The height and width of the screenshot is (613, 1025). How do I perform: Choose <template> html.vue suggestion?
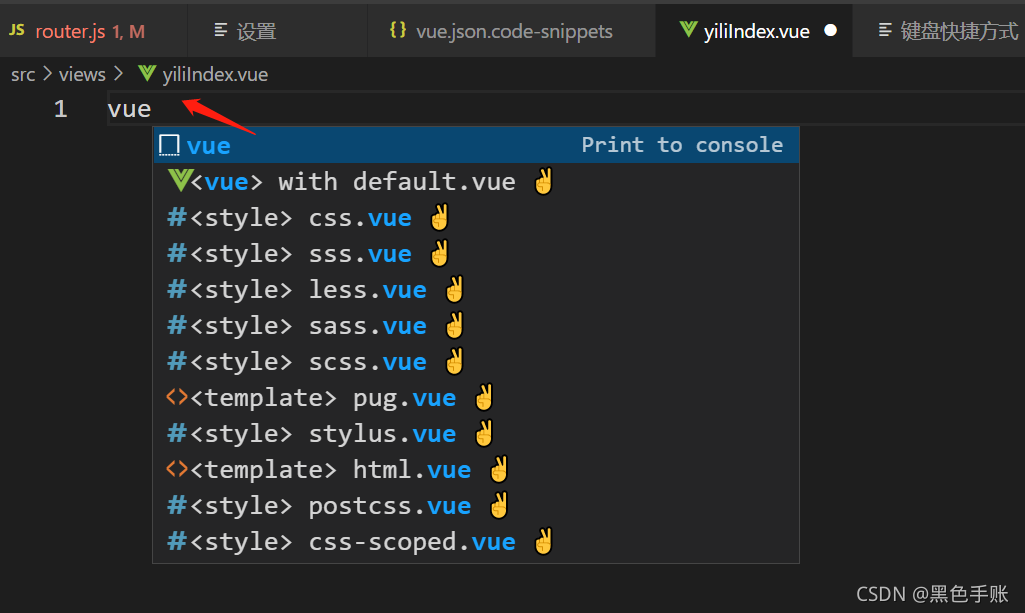pyautogui.click(x=476, y=469)
